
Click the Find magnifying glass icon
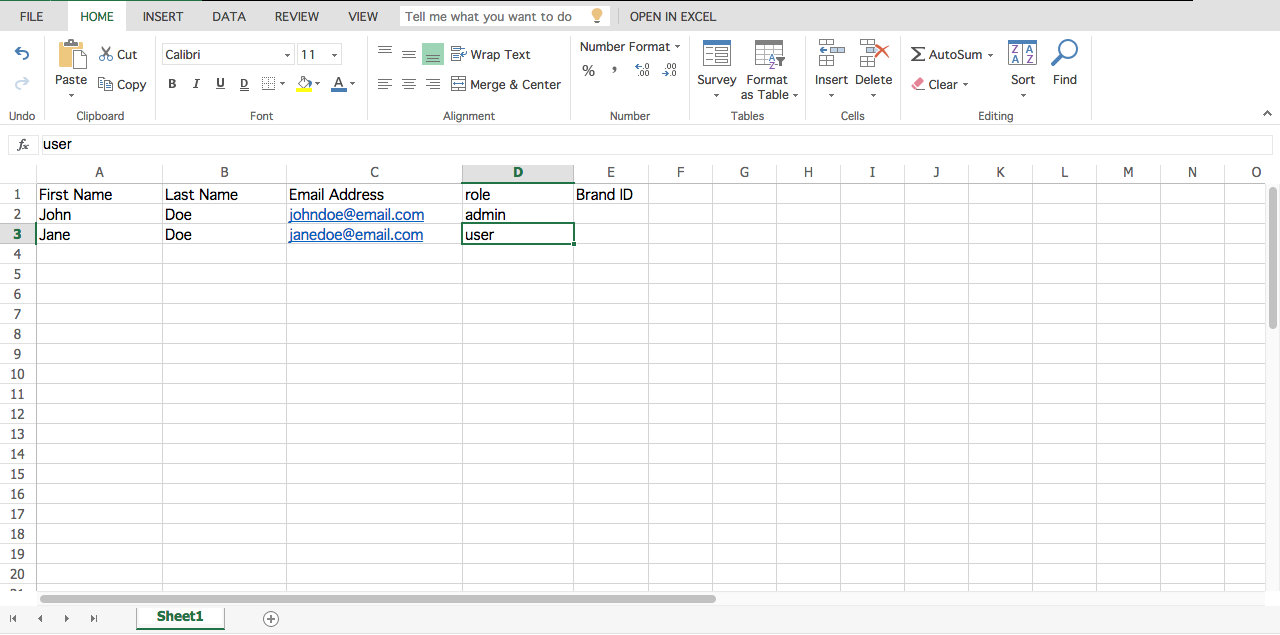1065,54
